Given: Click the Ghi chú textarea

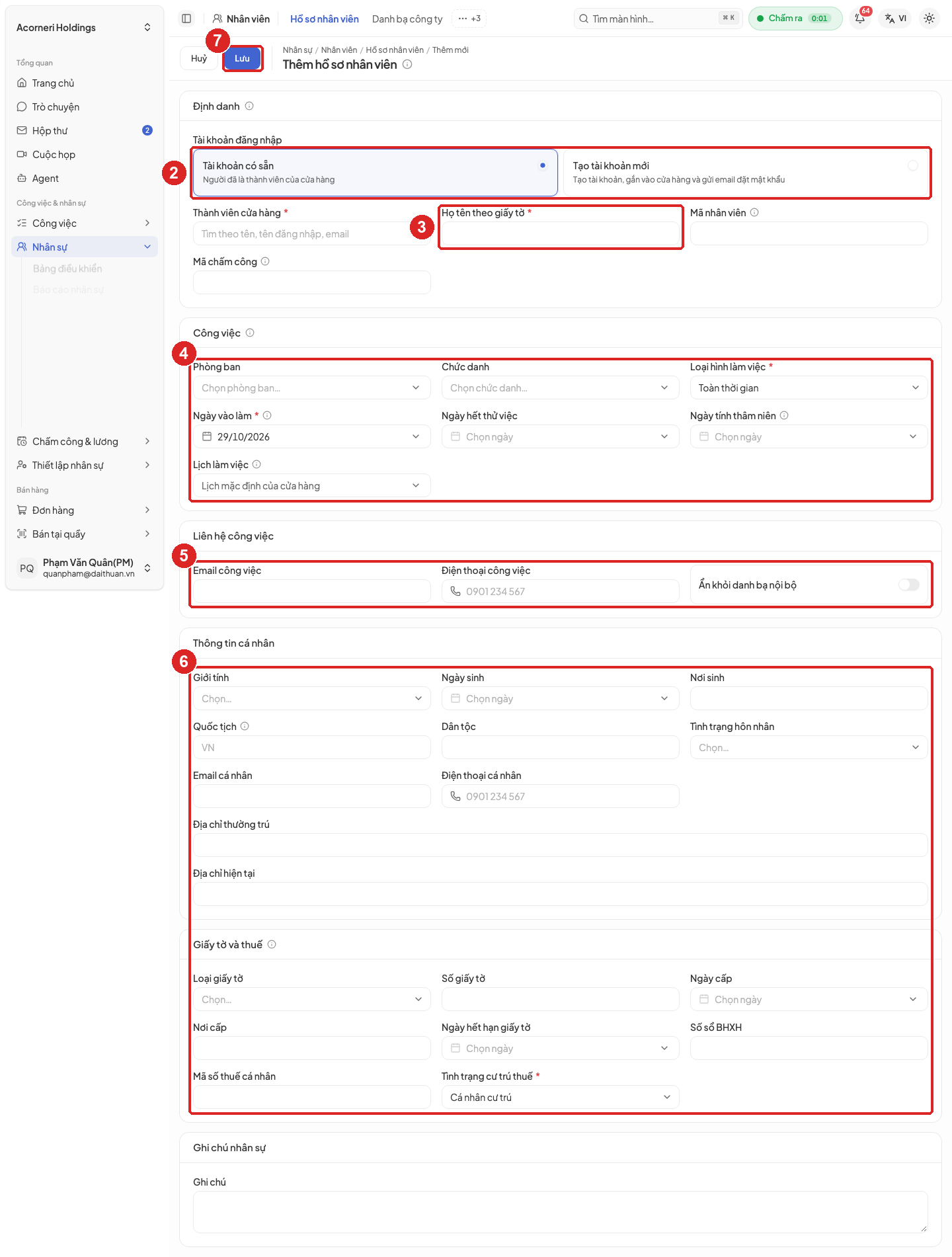Looking at the screenshot, I should coord(561,1211).
